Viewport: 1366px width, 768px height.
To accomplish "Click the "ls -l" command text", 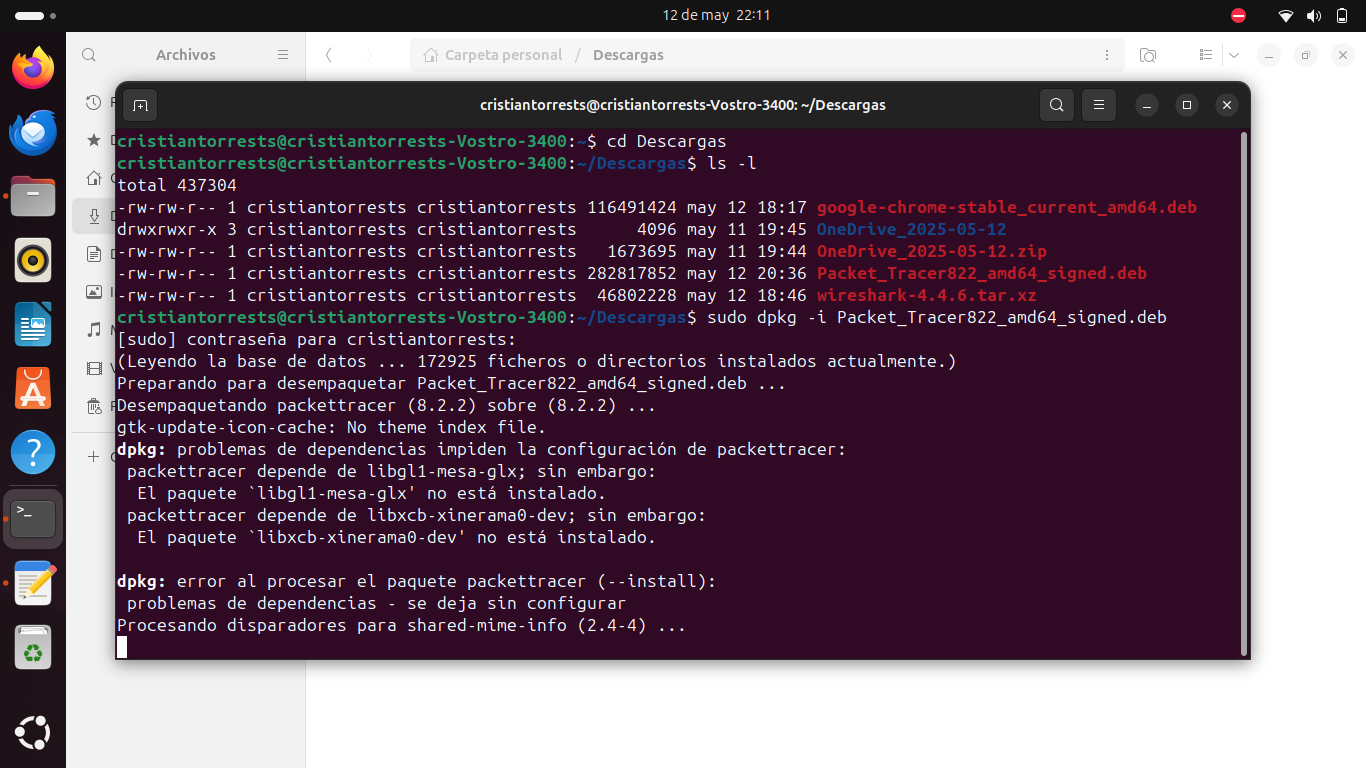I will pos(731,164).
